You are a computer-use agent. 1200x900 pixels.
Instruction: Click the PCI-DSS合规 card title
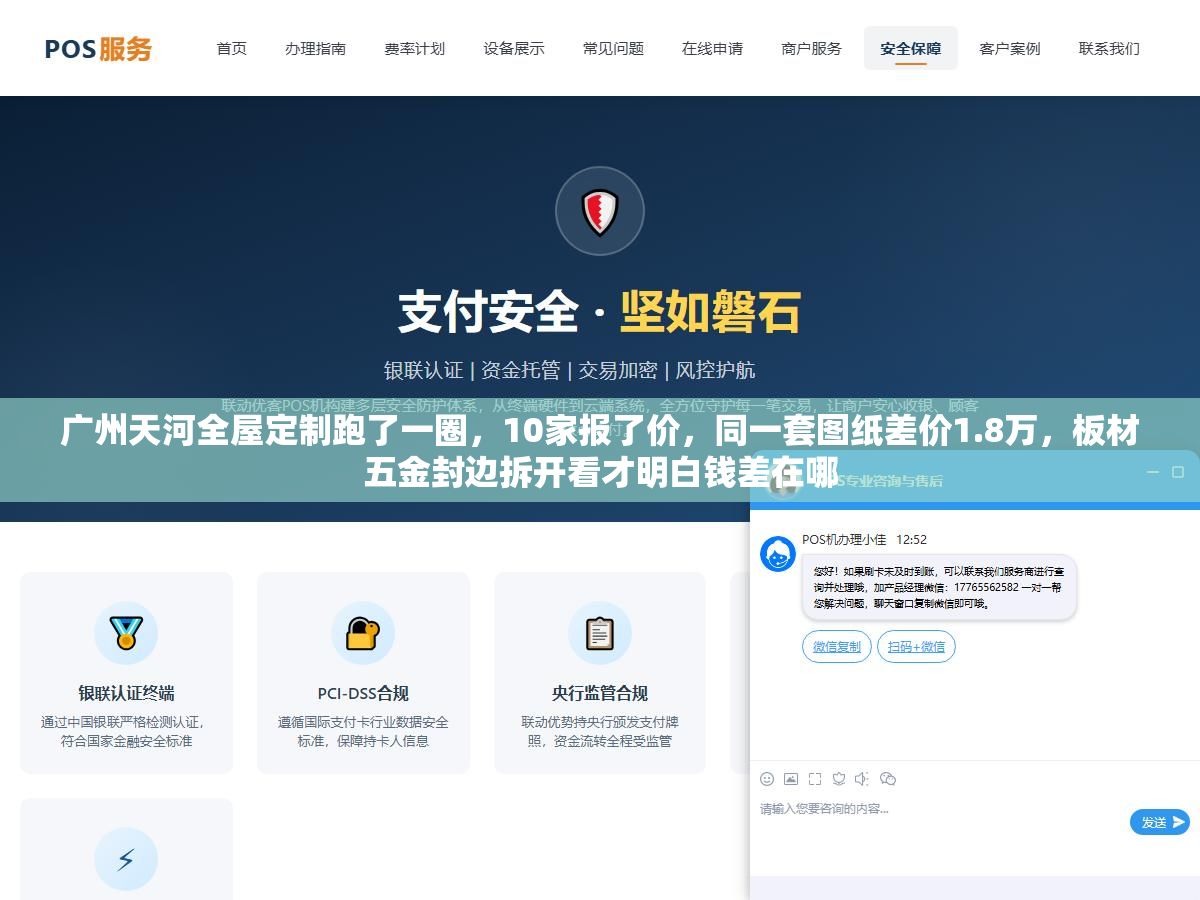(x=363, y=693)
